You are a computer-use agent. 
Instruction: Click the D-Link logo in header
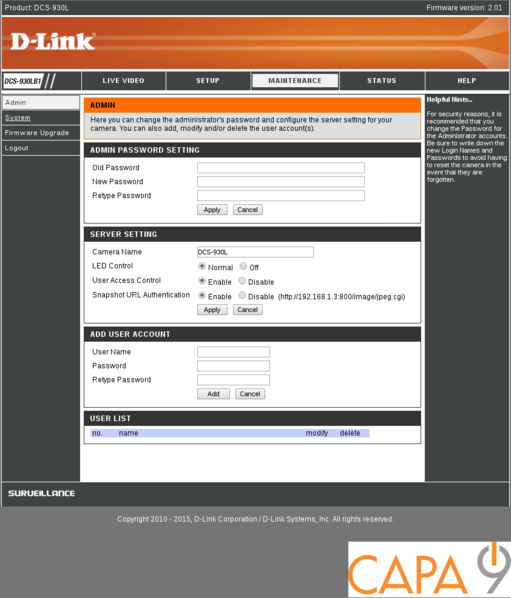(53, 42)
